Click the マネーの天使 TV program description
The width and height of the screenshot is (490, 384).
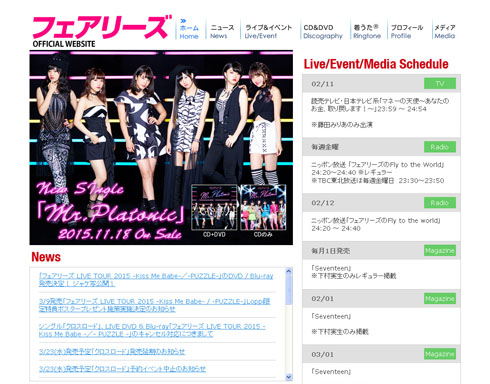[380, 105]
